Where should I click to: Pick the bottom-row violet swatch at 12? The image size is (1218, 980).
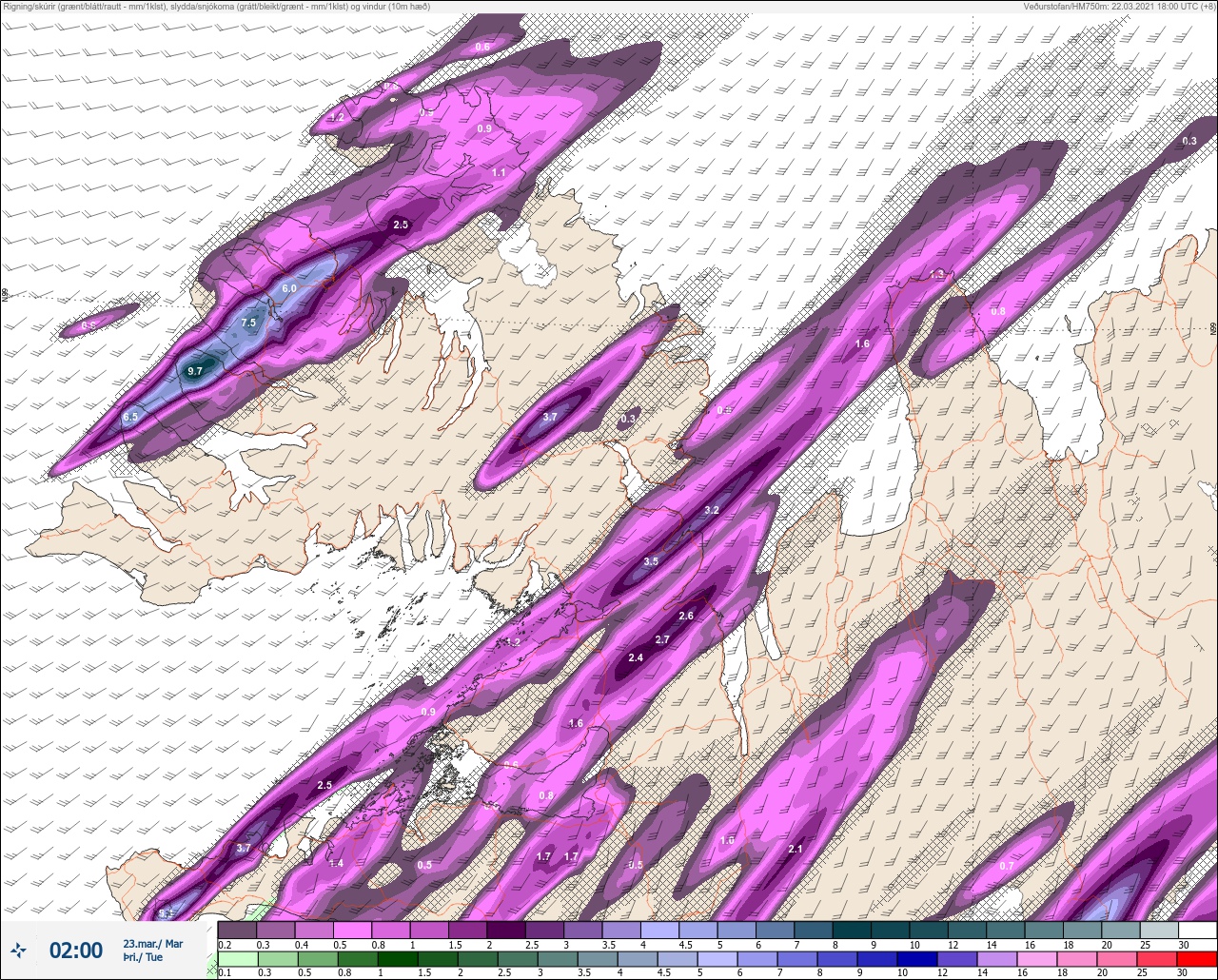(x=958, y=958)
